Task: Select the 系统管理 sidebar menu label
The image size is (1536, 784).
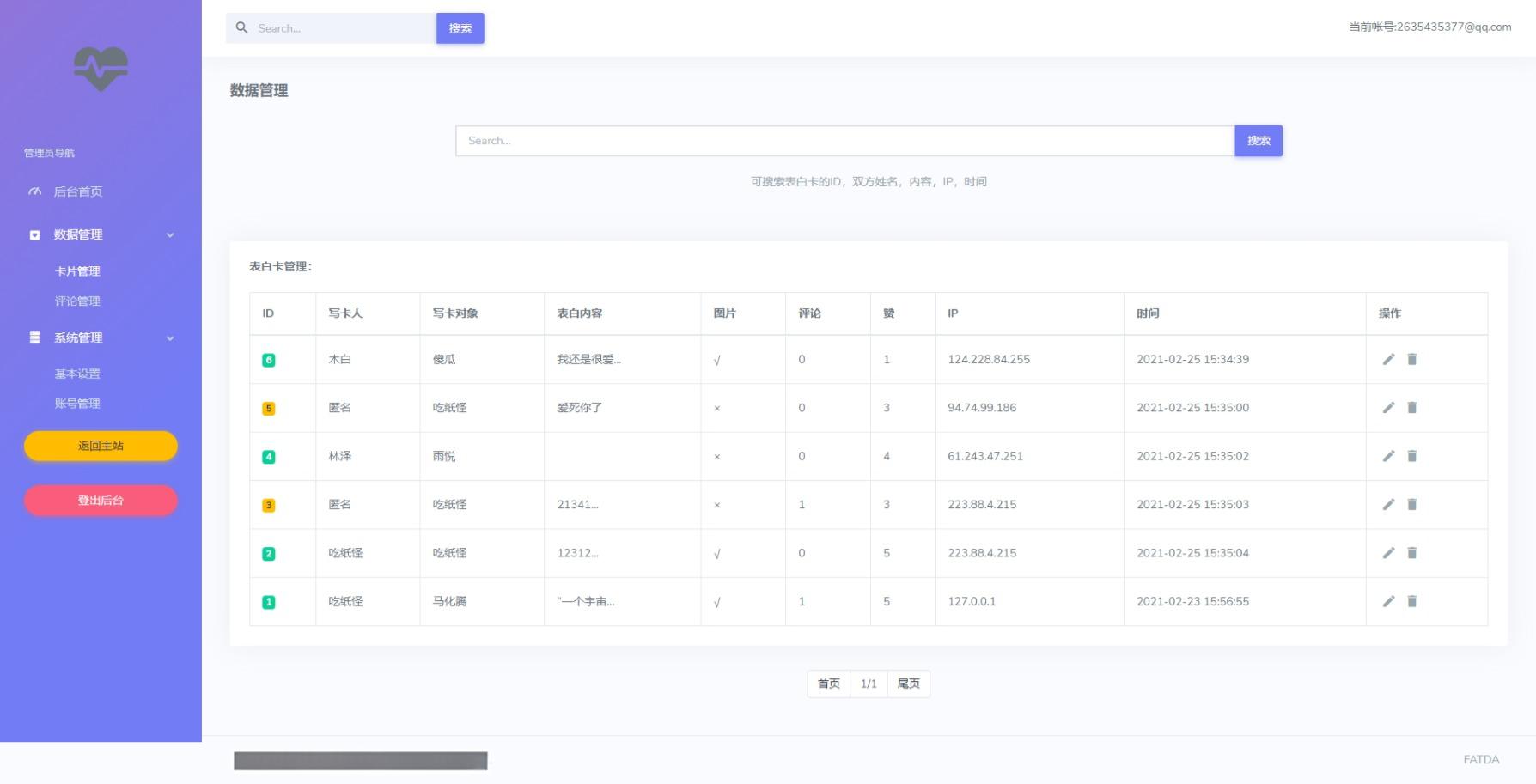Action: [x=78, y=337]
